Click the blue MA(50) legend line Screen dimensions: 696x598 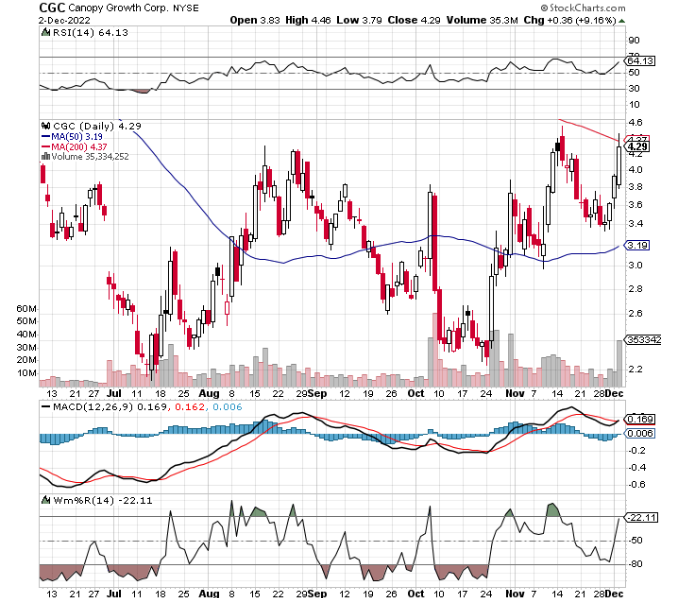[44, 136]
